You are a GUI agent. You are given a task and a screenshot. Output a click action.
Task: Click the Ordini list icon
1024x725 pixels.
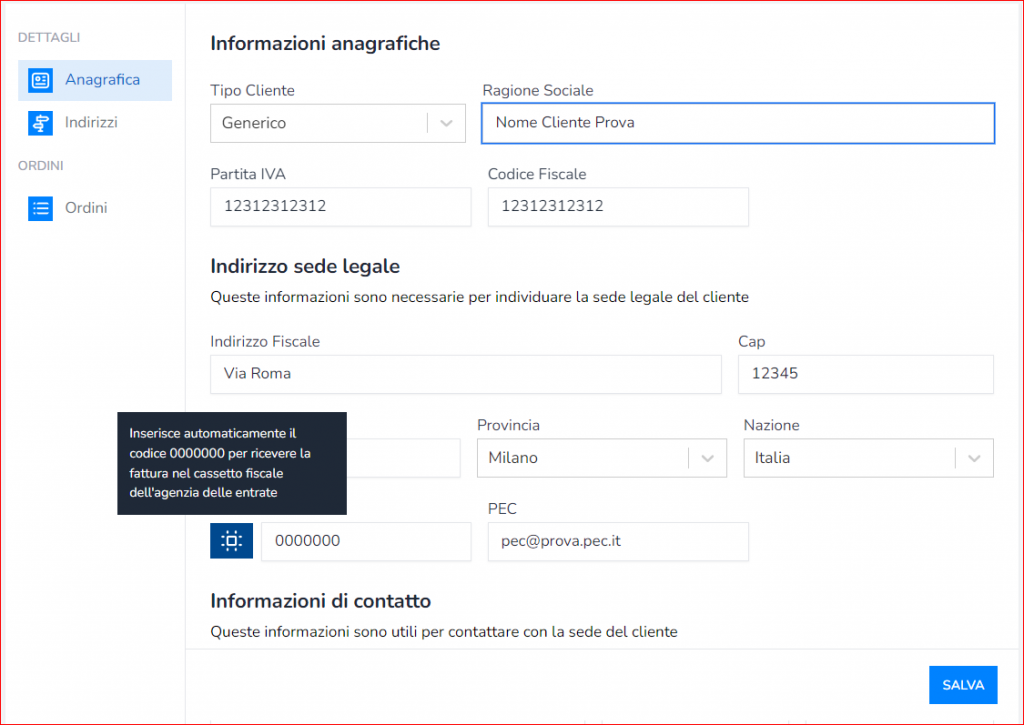(x=41, y=208)
